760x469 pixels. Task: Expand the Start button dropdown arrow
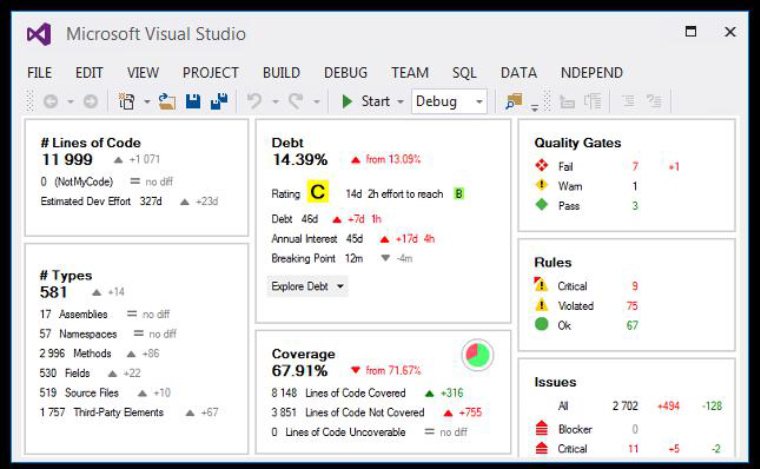[400, 102]
